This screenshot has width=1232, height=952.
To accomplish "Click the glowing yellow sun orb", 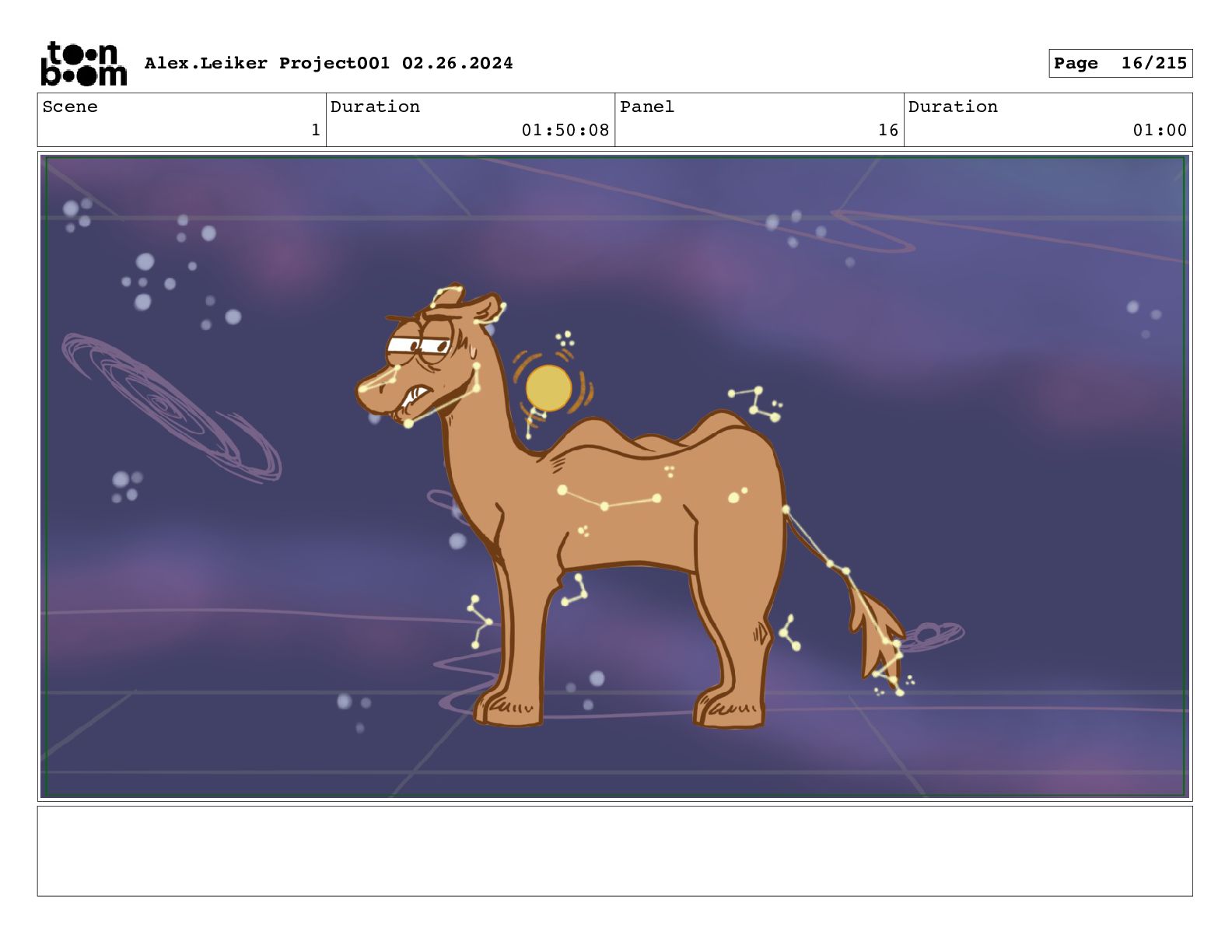I will pyautogui.click(x=548, y=388).
